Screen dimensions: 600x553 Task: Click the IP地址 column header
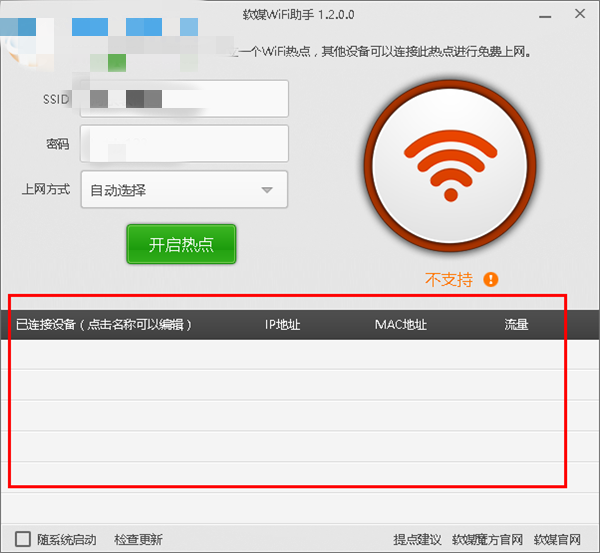point(282,325)
